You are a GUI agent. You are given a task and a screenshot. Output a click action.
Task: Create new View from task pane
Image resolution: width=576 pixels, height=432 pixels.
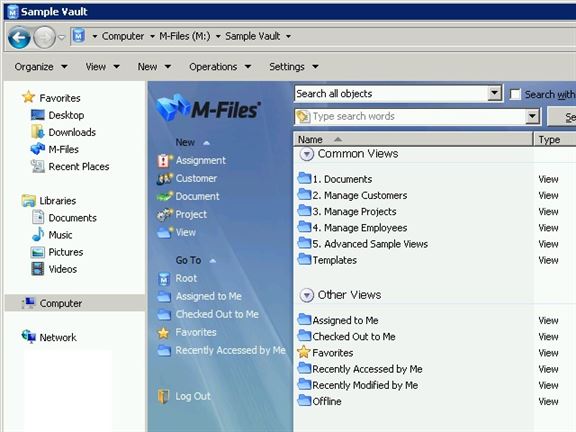pyautogui.click(x=176, y=233)
